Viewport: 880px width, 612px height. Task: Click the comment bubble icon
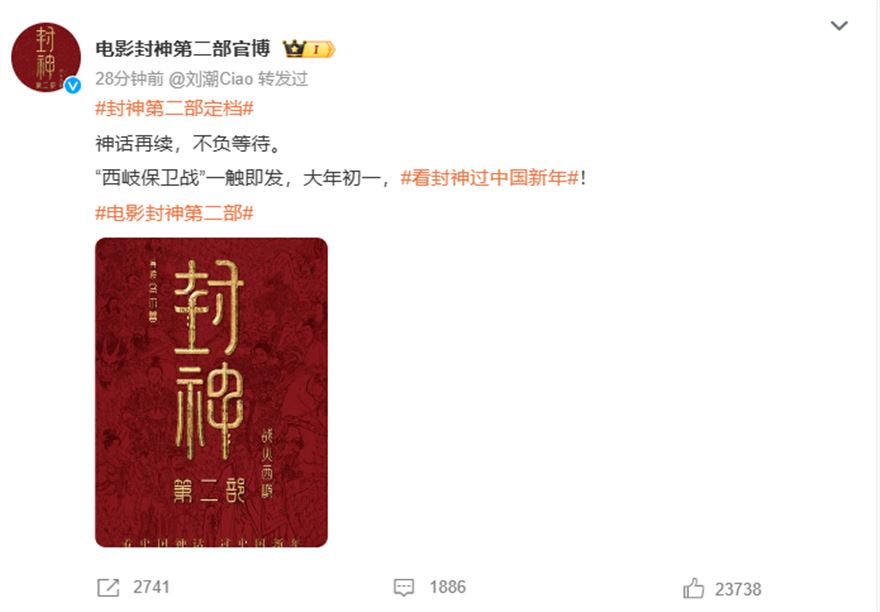pos(404,588)
